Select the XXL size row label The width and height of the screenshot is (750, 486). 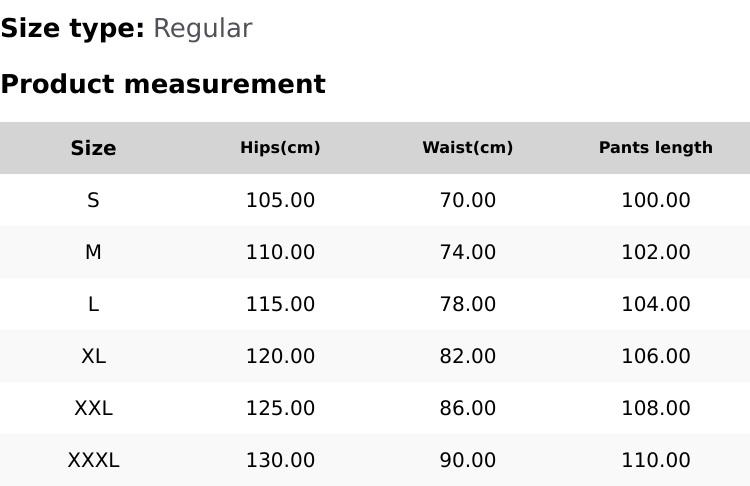[93, 408]
